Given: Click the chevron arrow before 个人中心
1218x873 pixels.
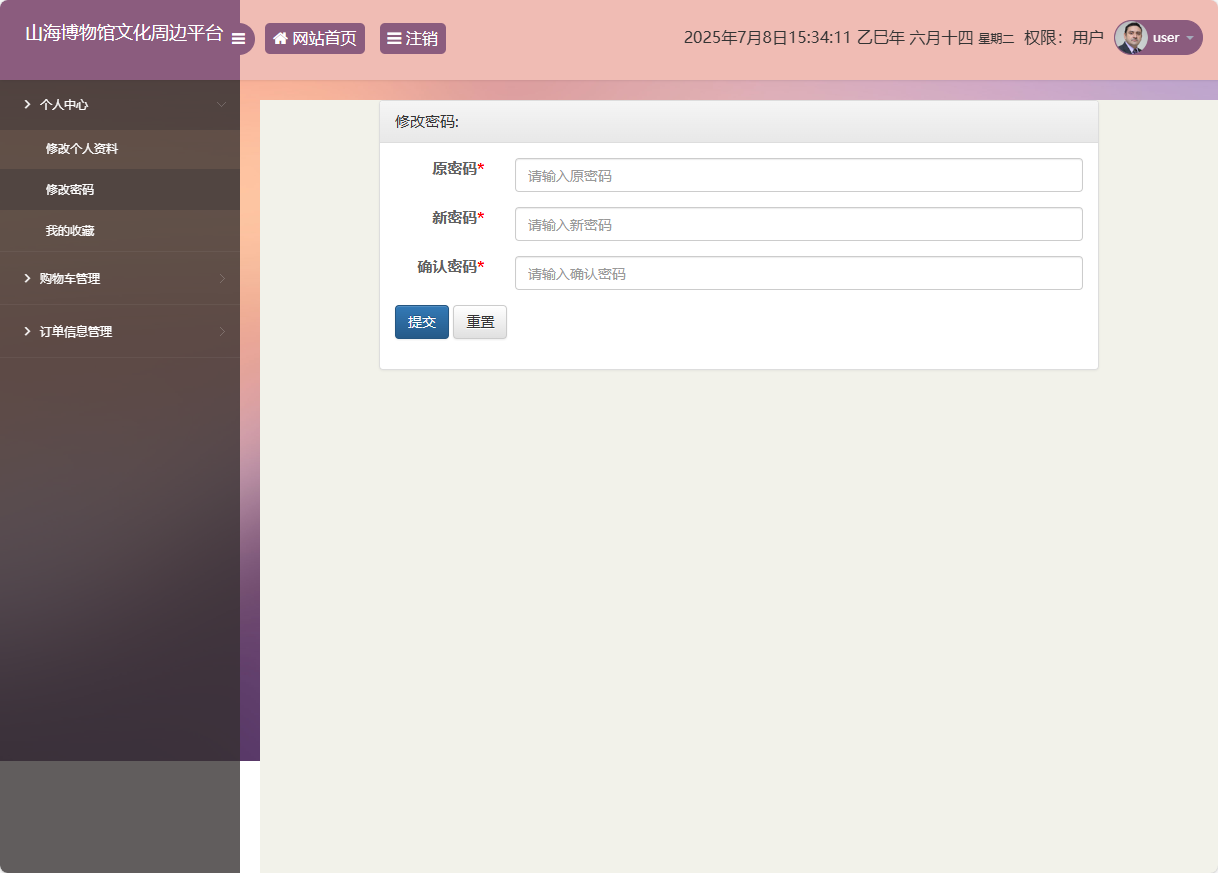Looking at the screenshot, I should tap(27, 104).
